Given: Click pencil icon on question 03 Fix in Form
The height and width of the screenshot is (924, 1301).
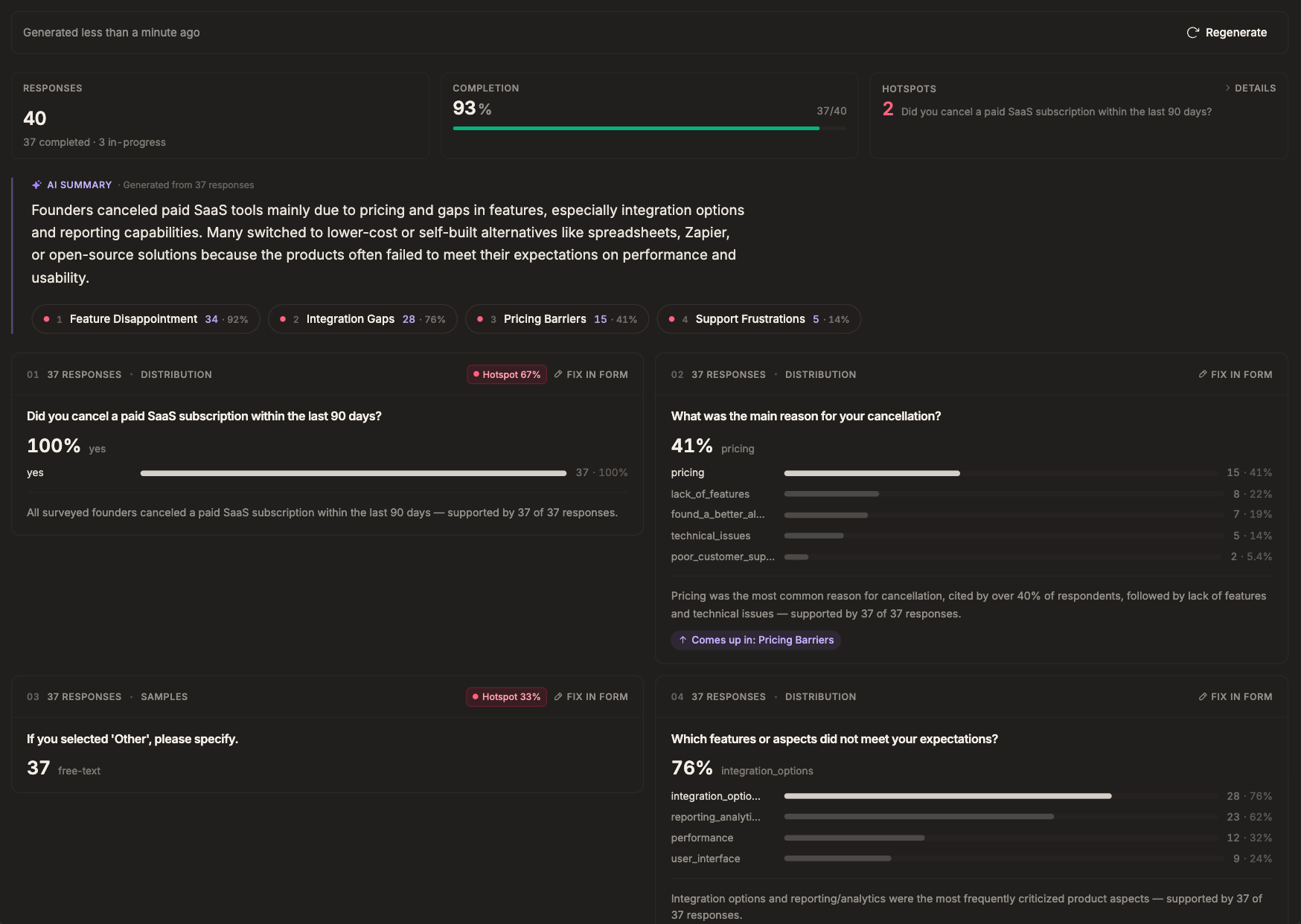Looking at the screenshot, I should [x=558, y=696].
